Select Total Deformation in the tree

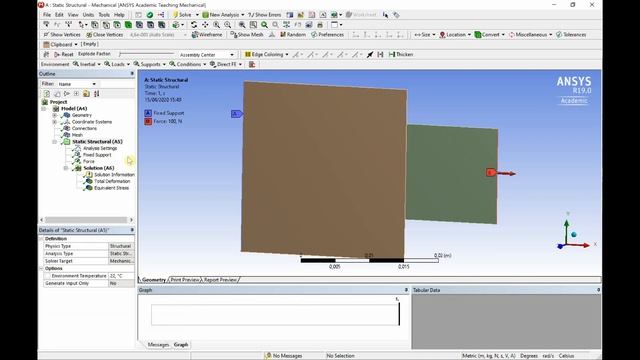tap(112, 181)
